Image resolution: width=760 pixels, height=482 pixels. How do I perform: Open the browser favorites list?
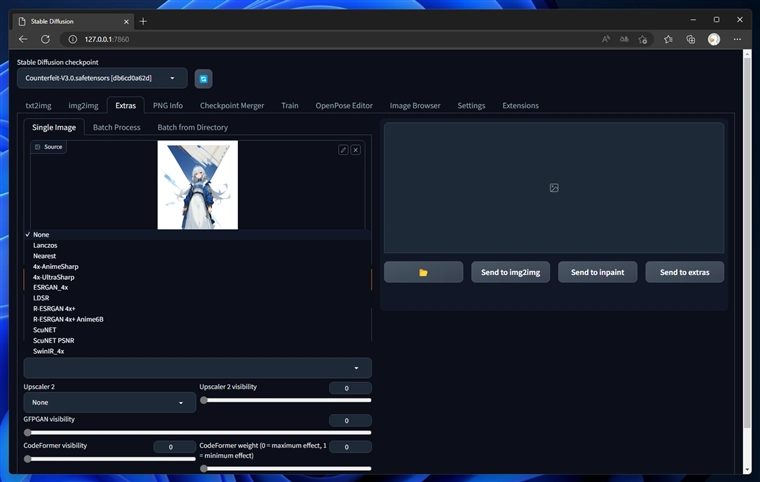[x=668, y=39]
